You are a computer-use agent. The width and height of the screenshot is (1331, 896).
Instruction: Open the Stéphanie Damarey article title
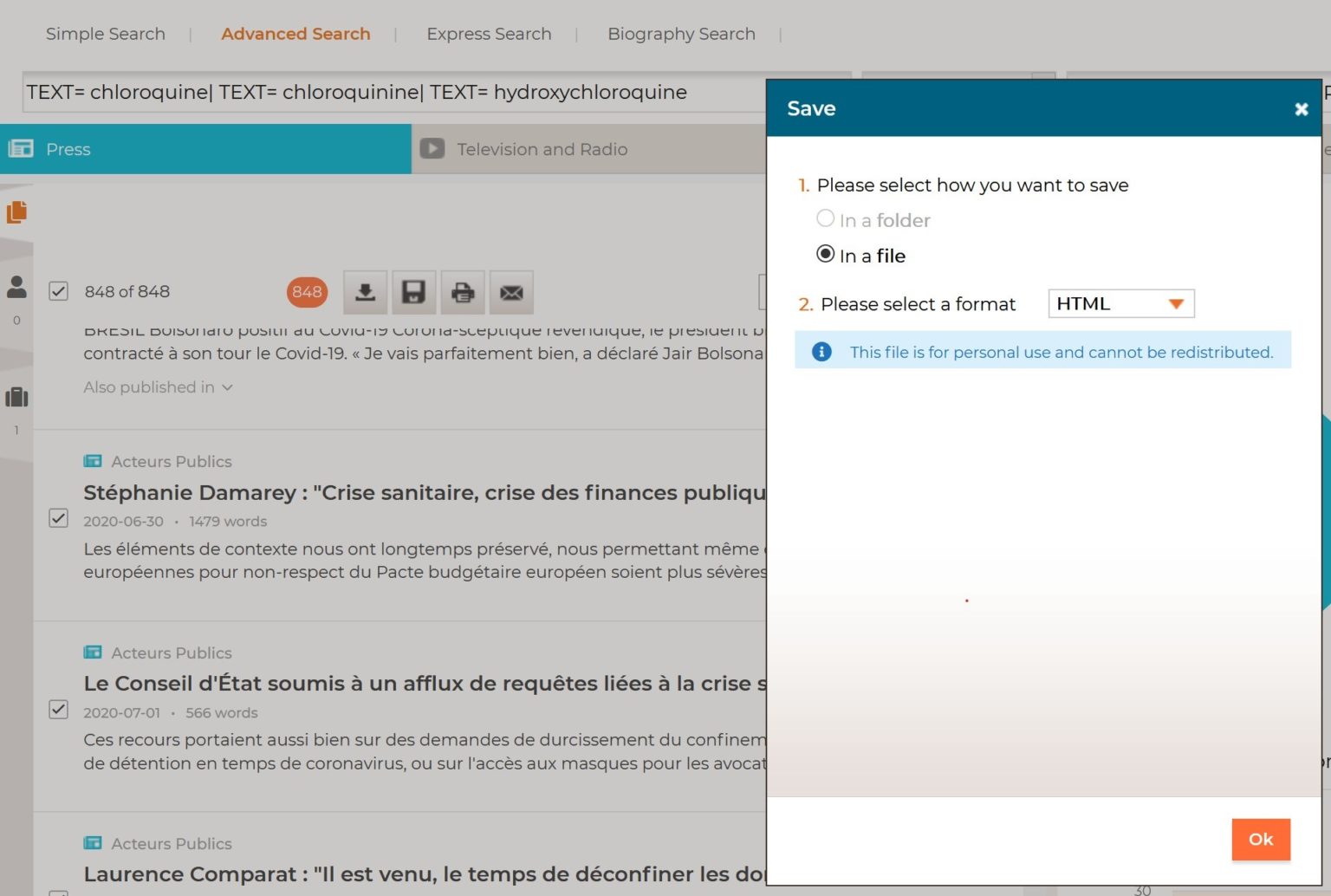coord(425,492)
